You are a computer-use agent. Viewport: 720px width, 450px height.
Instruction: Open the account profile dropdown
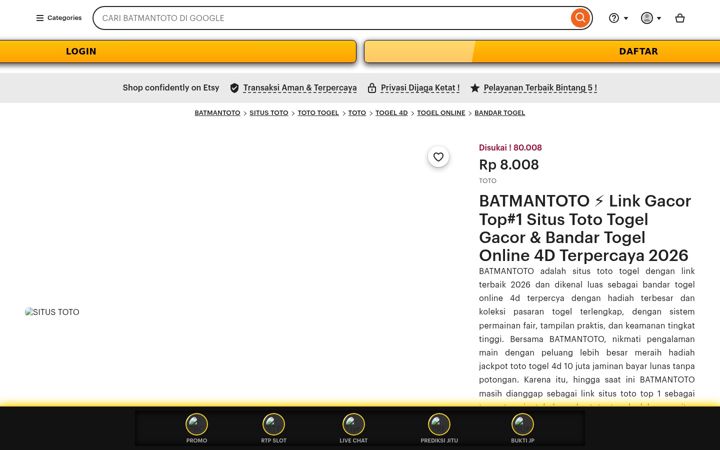pos(651,18)
